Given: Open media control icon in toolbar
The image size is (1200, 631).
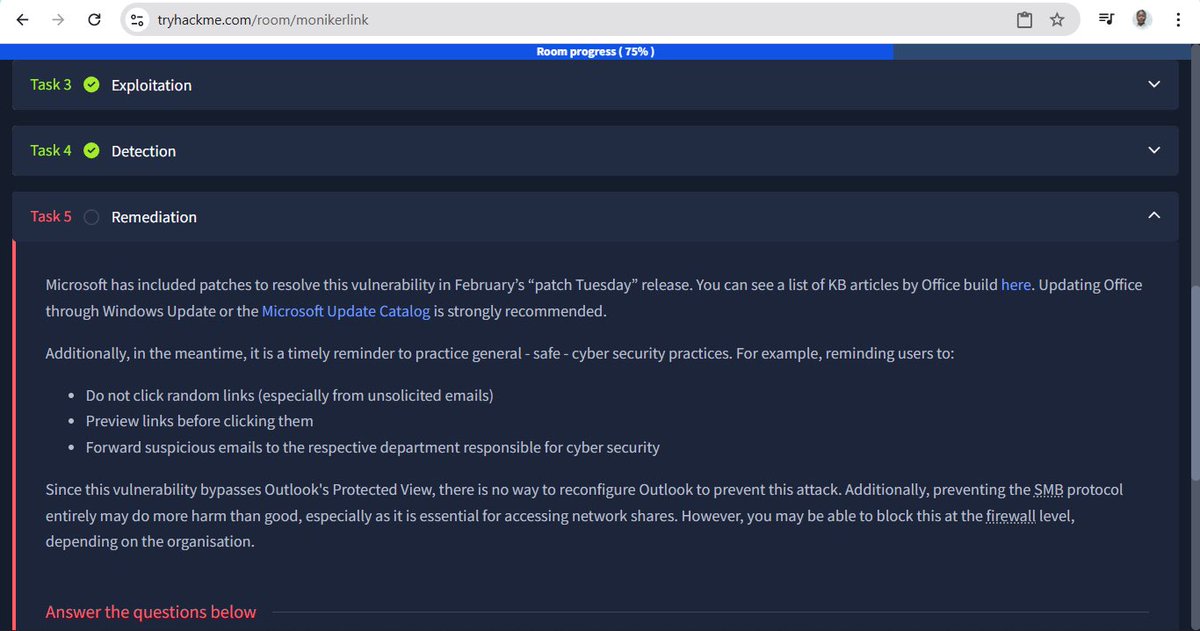Looking at the screenshot, I should [1107, 19].
